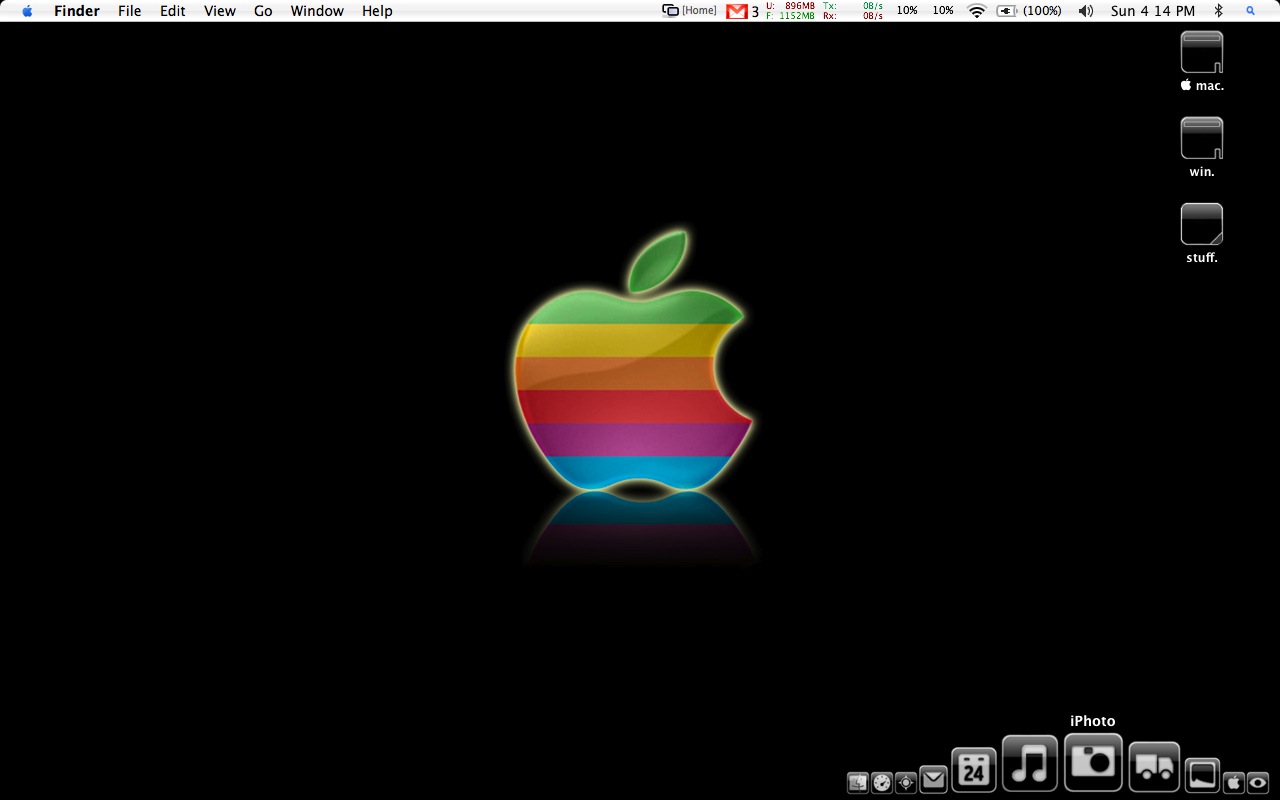Open Dashboard gauge icon in dock
The image size is (1280, 800).
pyautogui.click(x=881, y=783)
